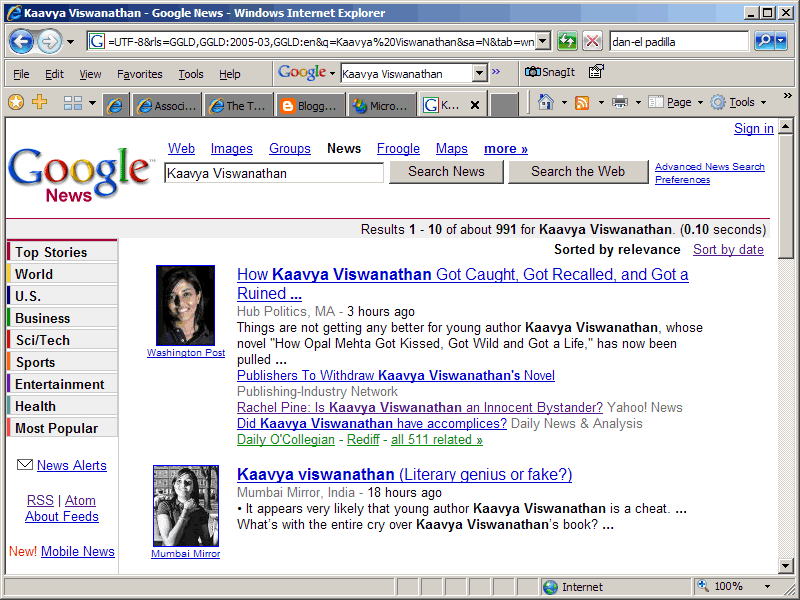The width and height of the screenshot is (800, 600).
Task: Expand the address bar URL dropdown
Action: tap(543, 41)
